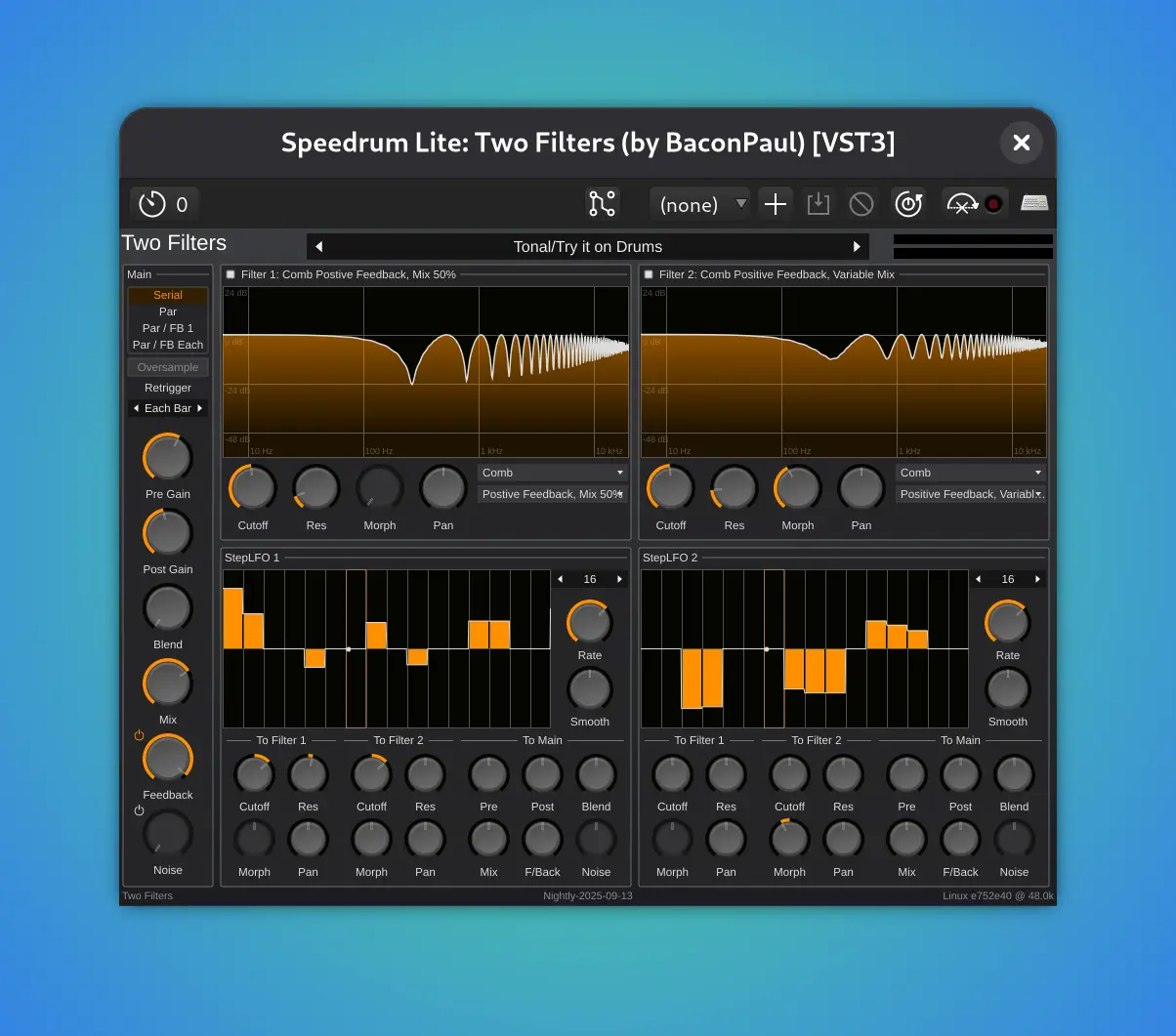Click right arrow beside Each Bar
1176x1036 pixels.
point(199,408)
